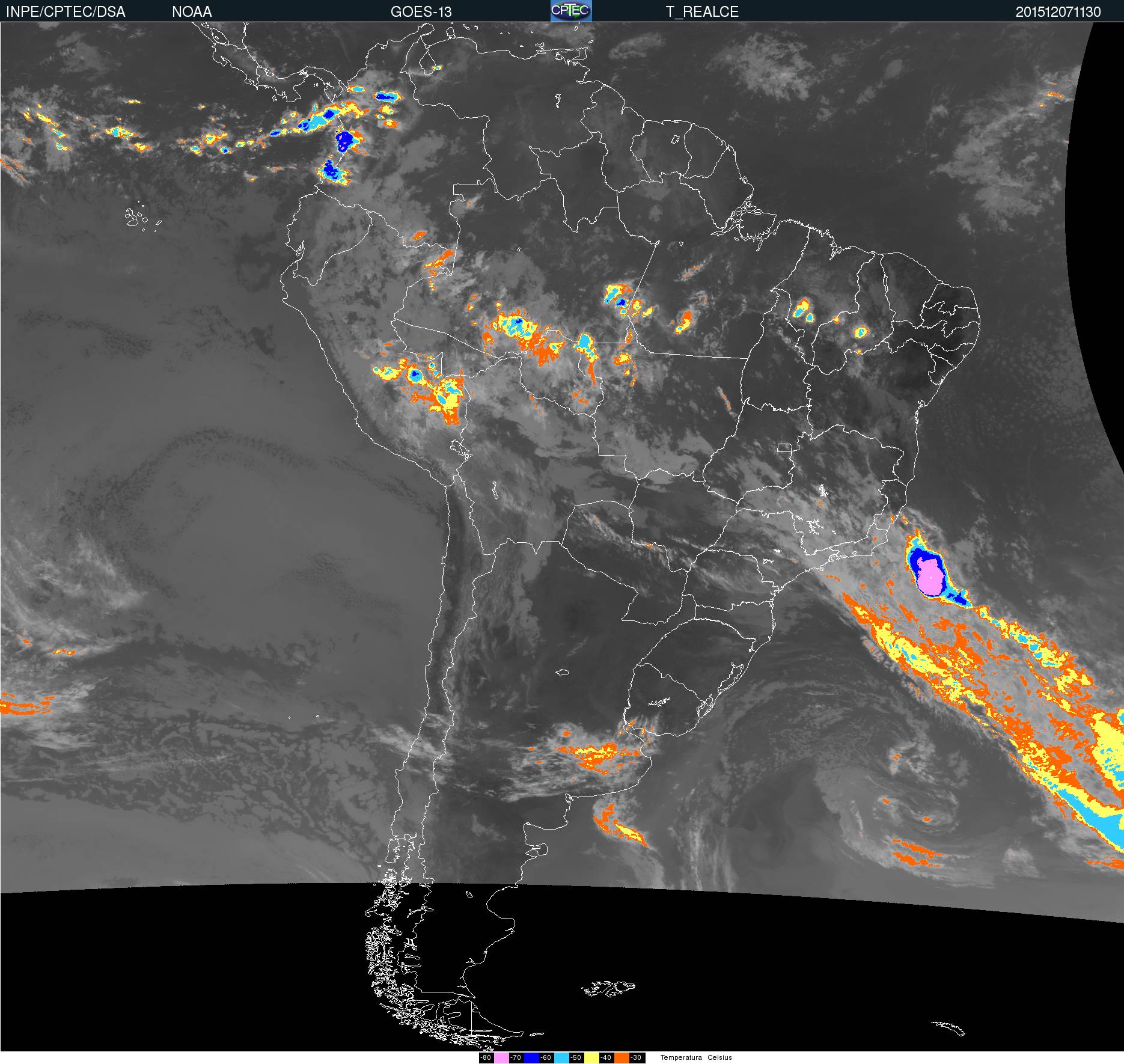The height and width of the screenshot is (1064, 1124).
Task: Click the -80 legend value
Action: pyautogui.click(x=486, y=1058)
